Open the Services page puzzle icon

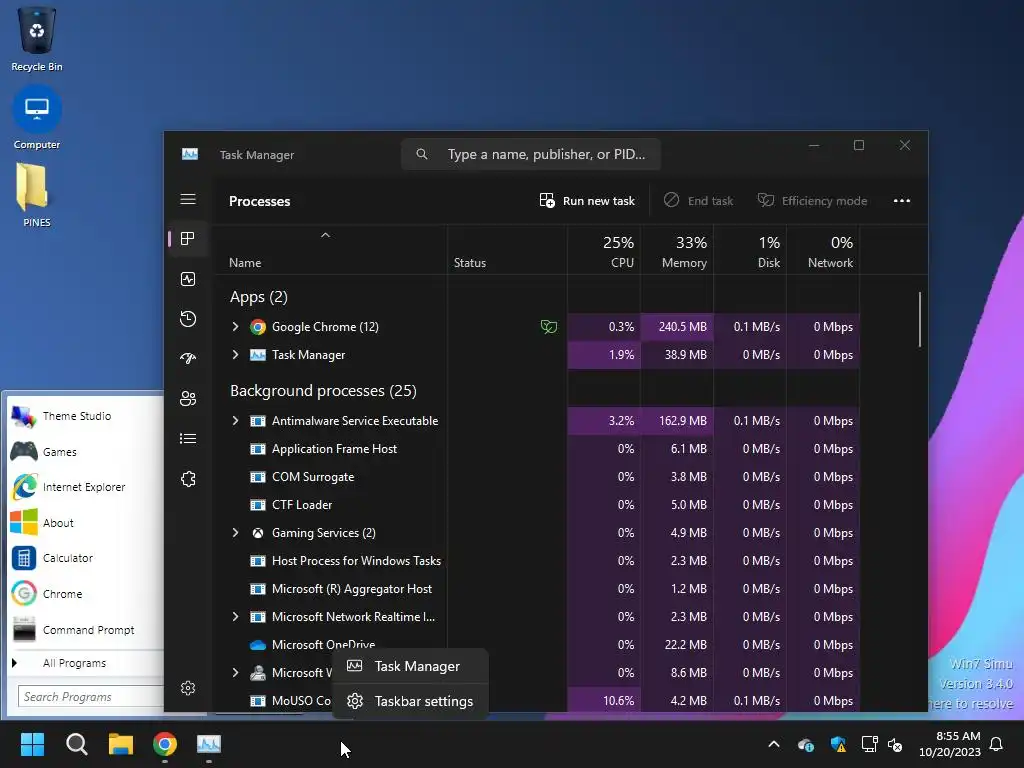(188, 479)
